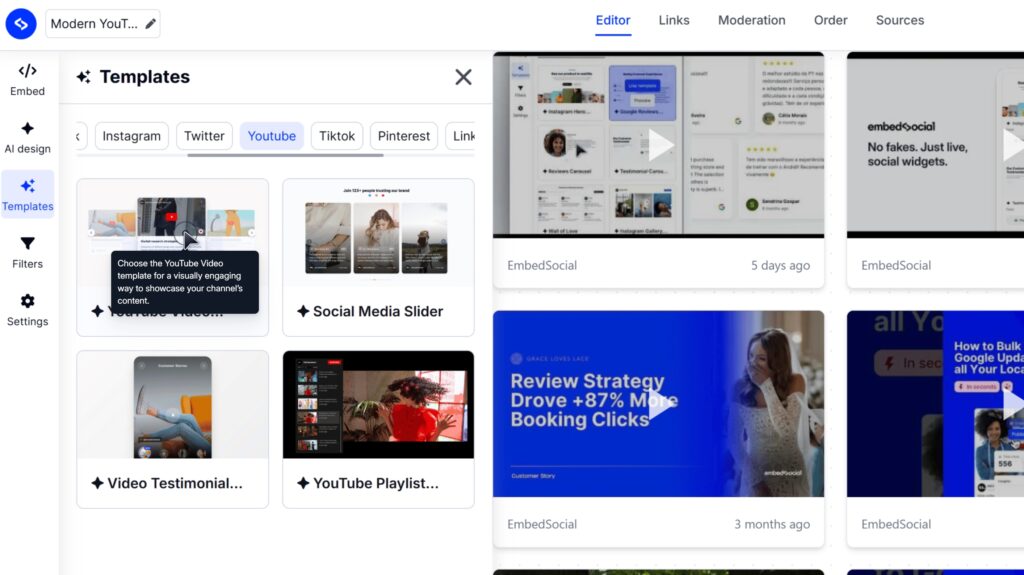Viewport: 1024px width, 575px height.
Task: Close the Templates panel
Action: 463,77
